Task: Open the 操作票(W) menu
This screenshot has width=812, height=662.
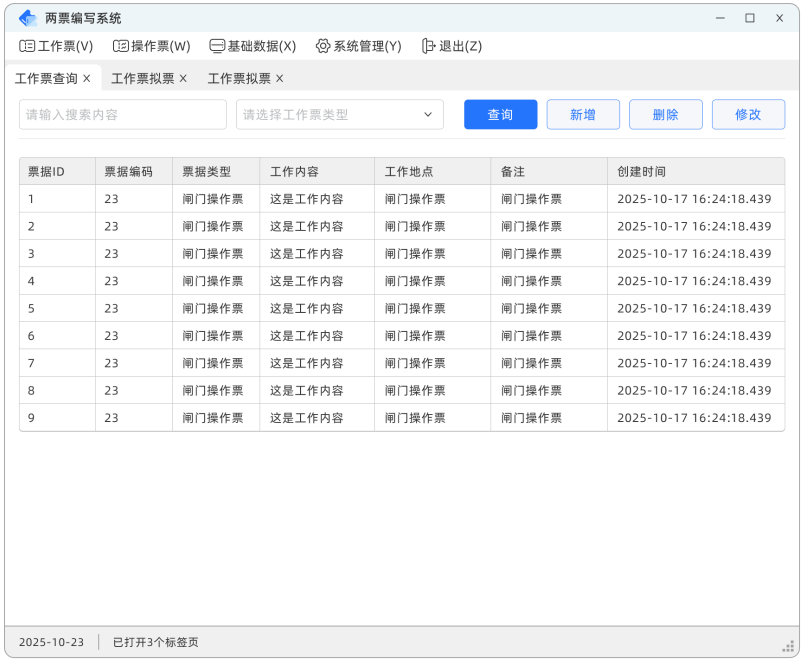Action: point(152,46)
